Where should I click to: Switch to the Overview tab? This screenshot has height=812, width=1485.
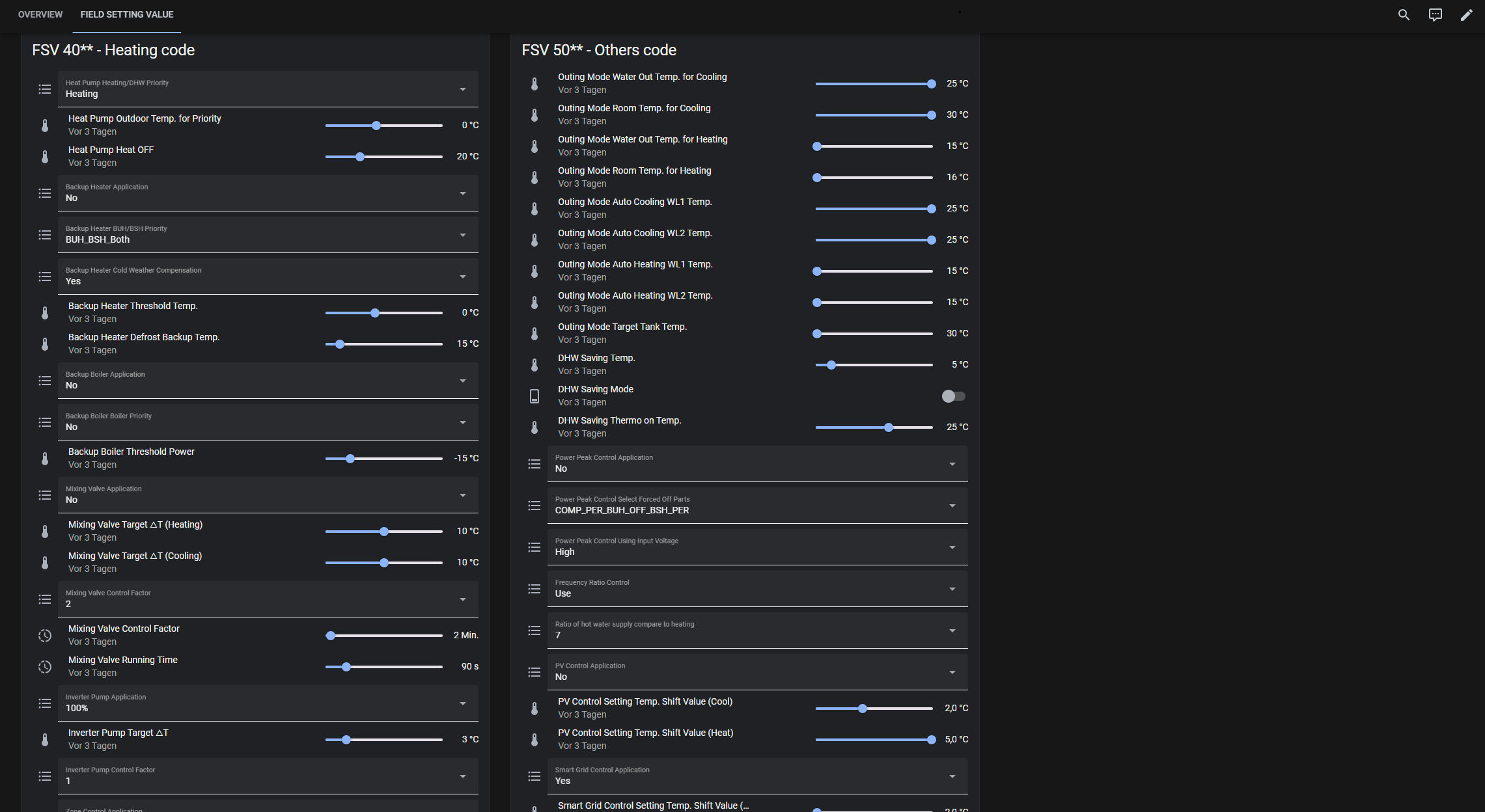[x=40, y=14]
